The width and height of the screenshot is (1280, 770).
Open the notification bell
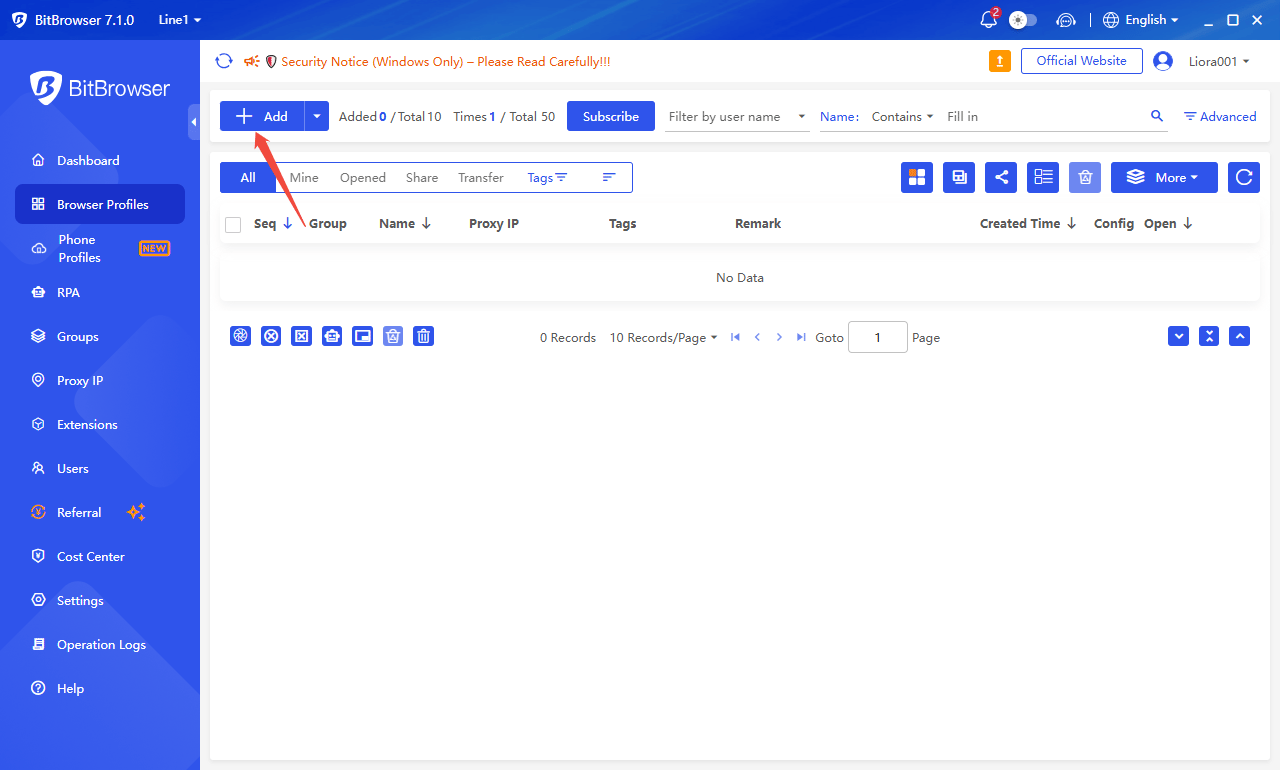coord(989,19)
